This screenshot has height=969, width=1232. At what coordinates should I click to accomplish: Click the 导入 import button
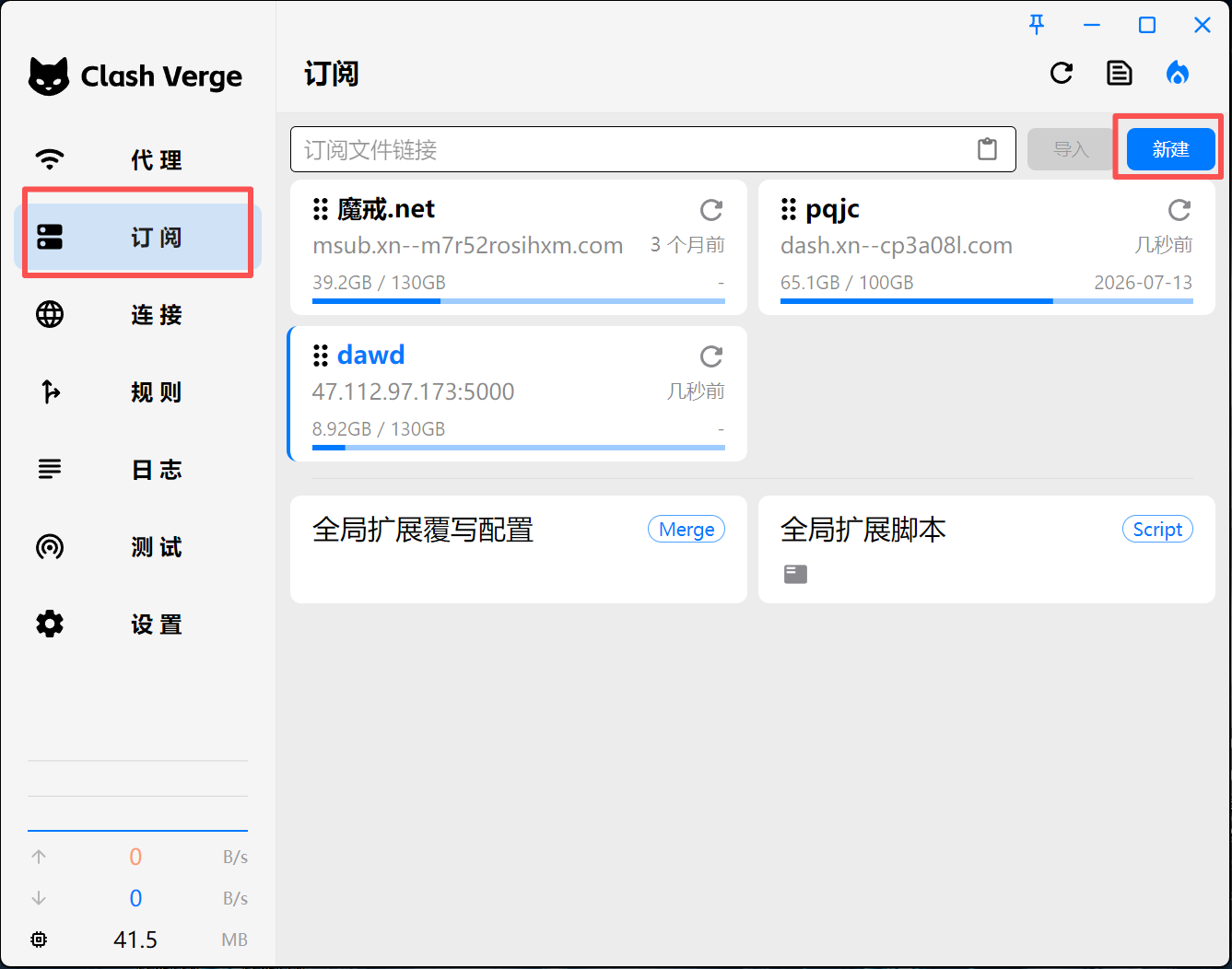click(x=1071, y=149)
